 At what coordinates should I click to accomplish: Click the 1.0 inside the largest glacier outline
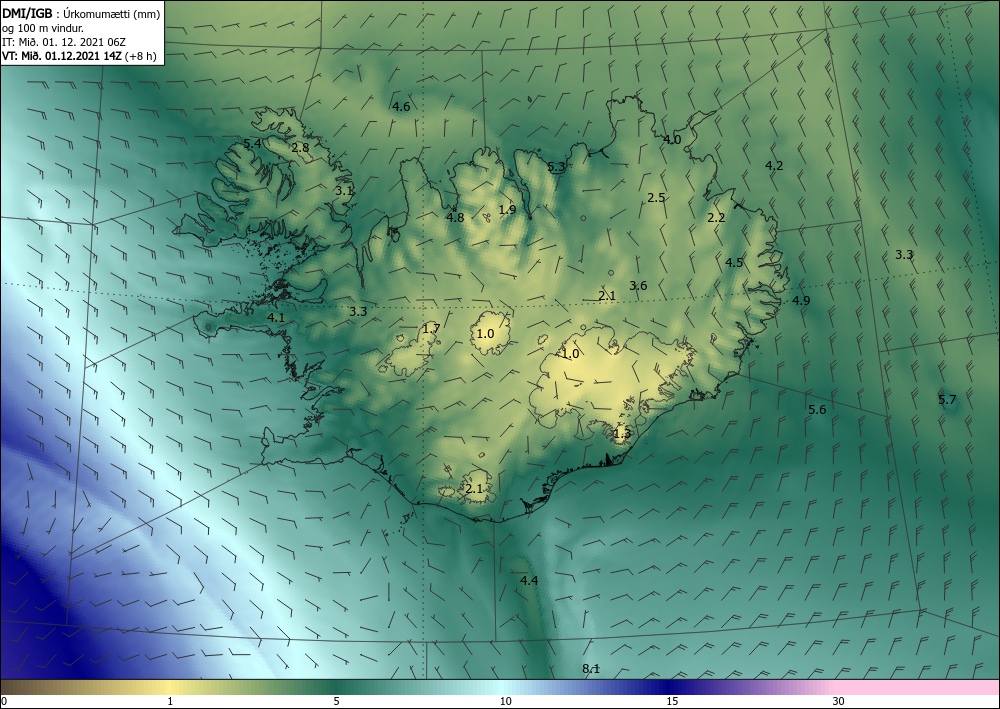[570, 353]
